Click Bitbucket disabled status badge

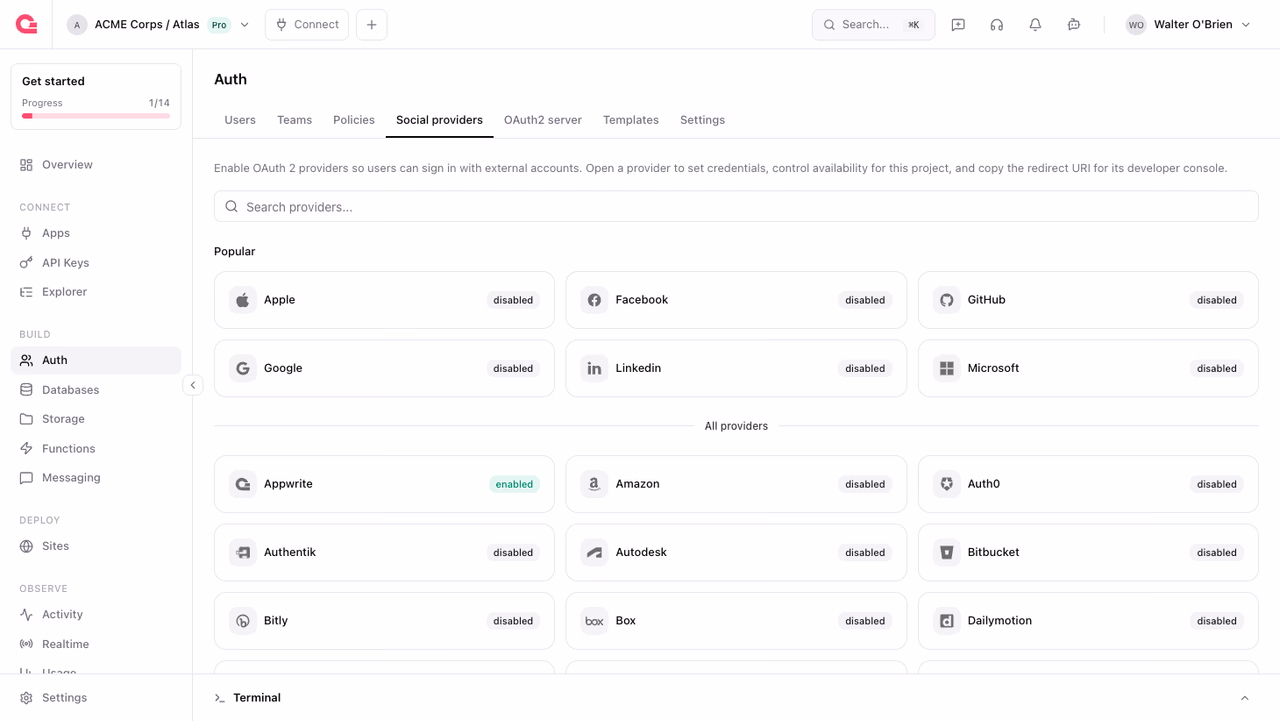[x=1217, y=552]
